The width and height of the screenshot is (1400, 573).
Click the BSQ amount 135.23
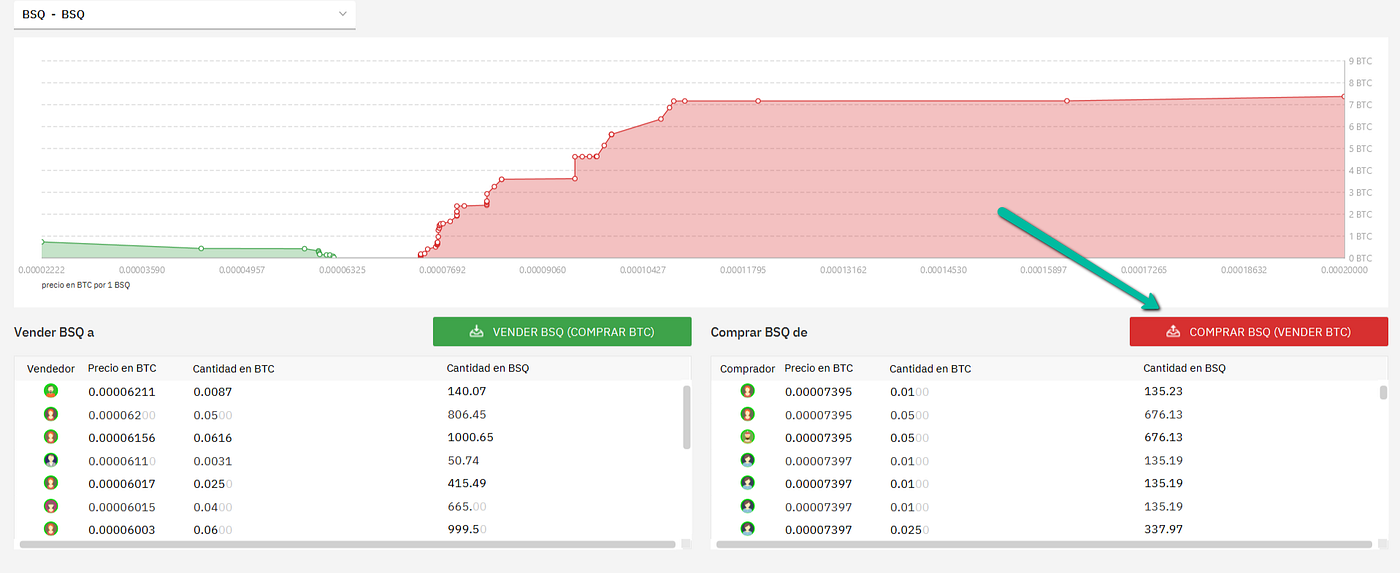tap(1163, 391)
